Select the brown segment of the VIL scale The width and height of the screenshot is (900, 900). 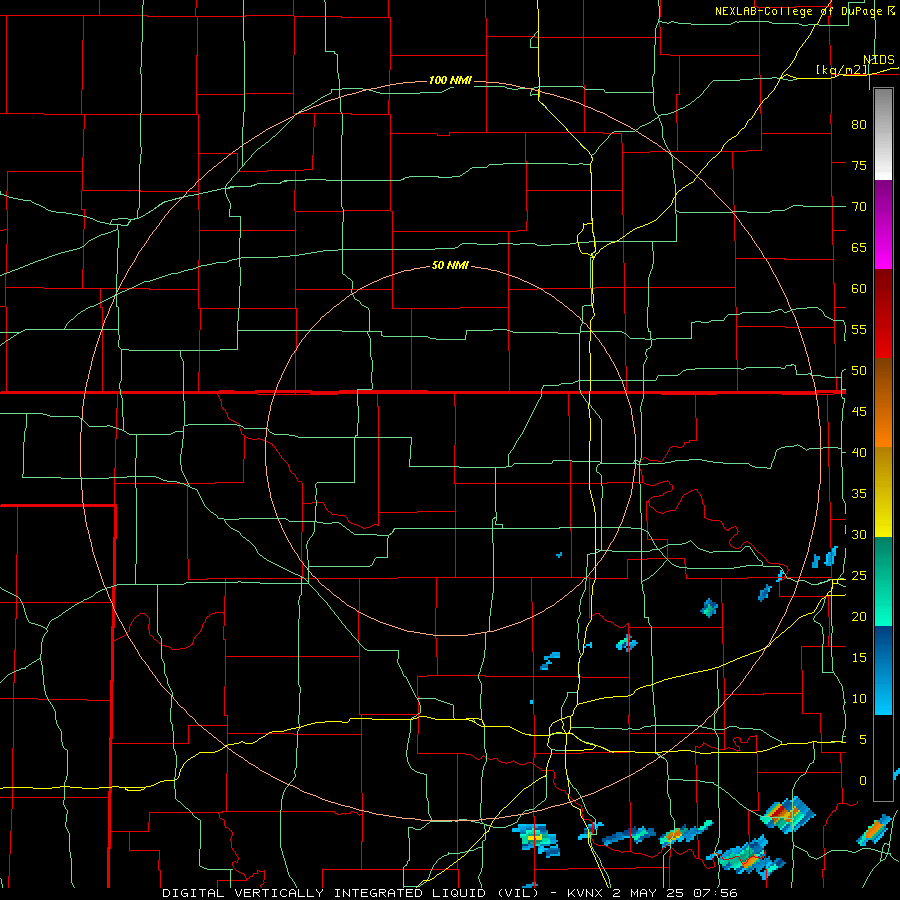pos(883,381)
